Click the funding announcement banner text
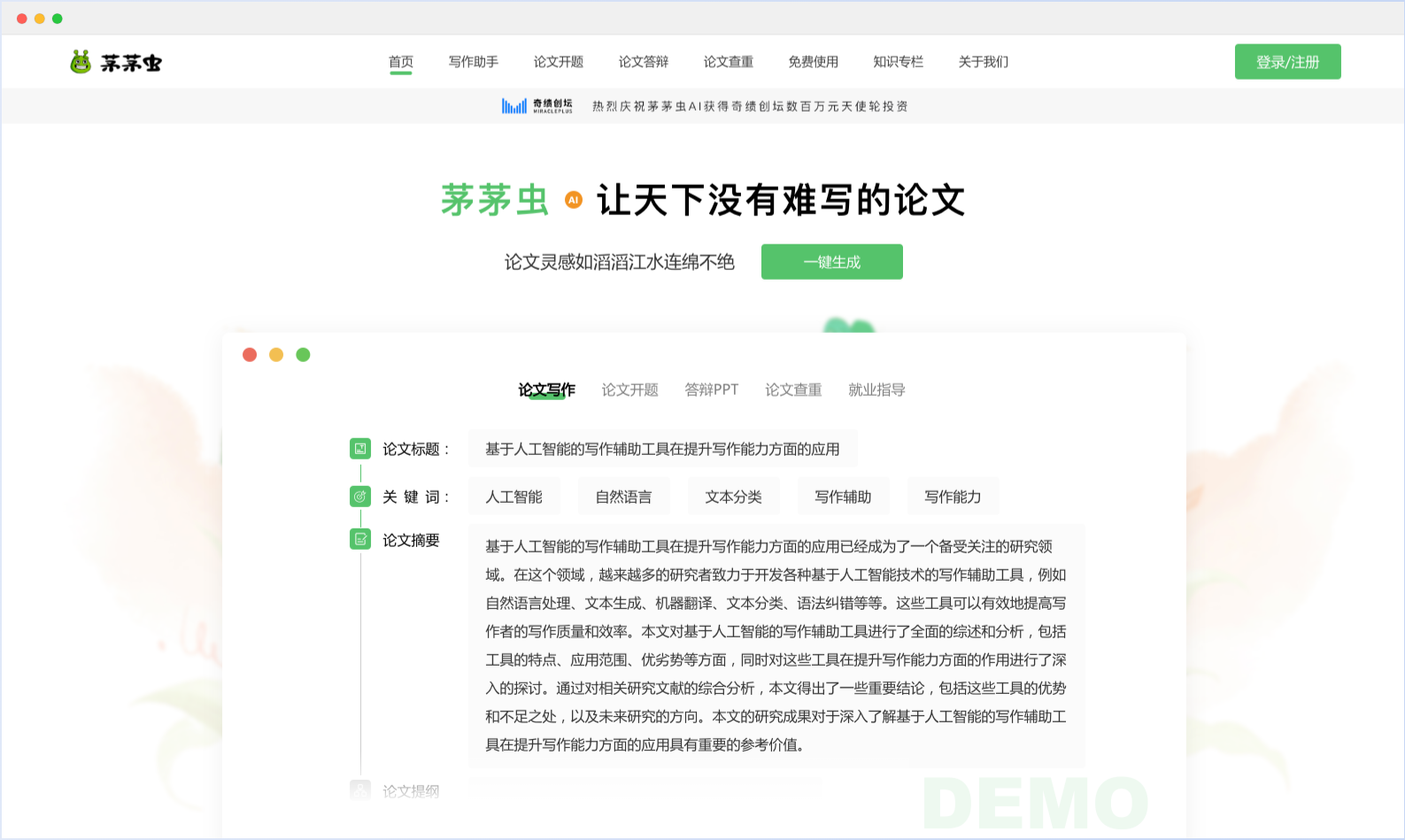The image size is (1405, 840). pyautogui.click(x=750, y=106)
